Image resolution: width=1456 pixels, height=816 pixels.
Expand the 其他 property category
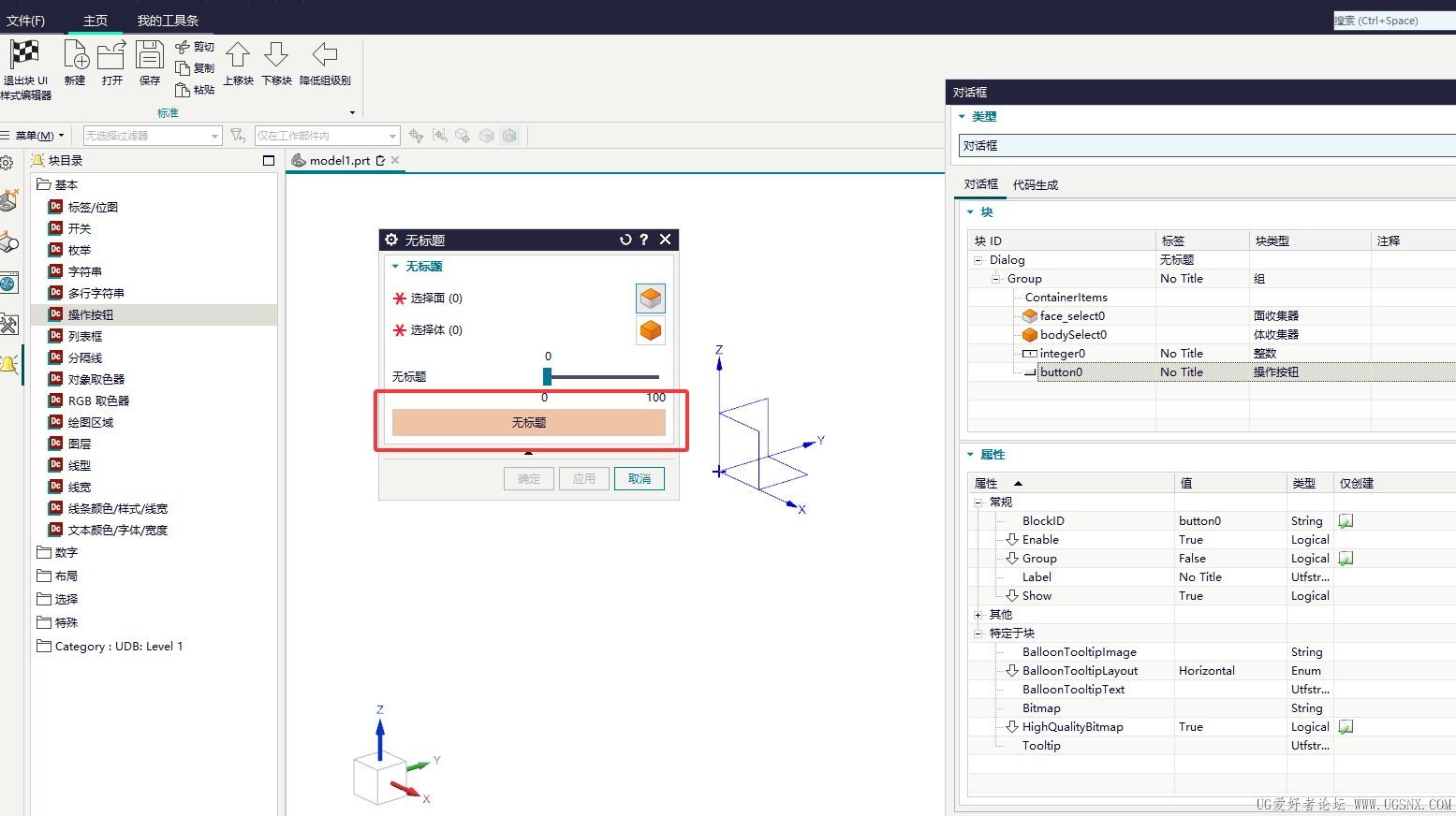(978, 615)
